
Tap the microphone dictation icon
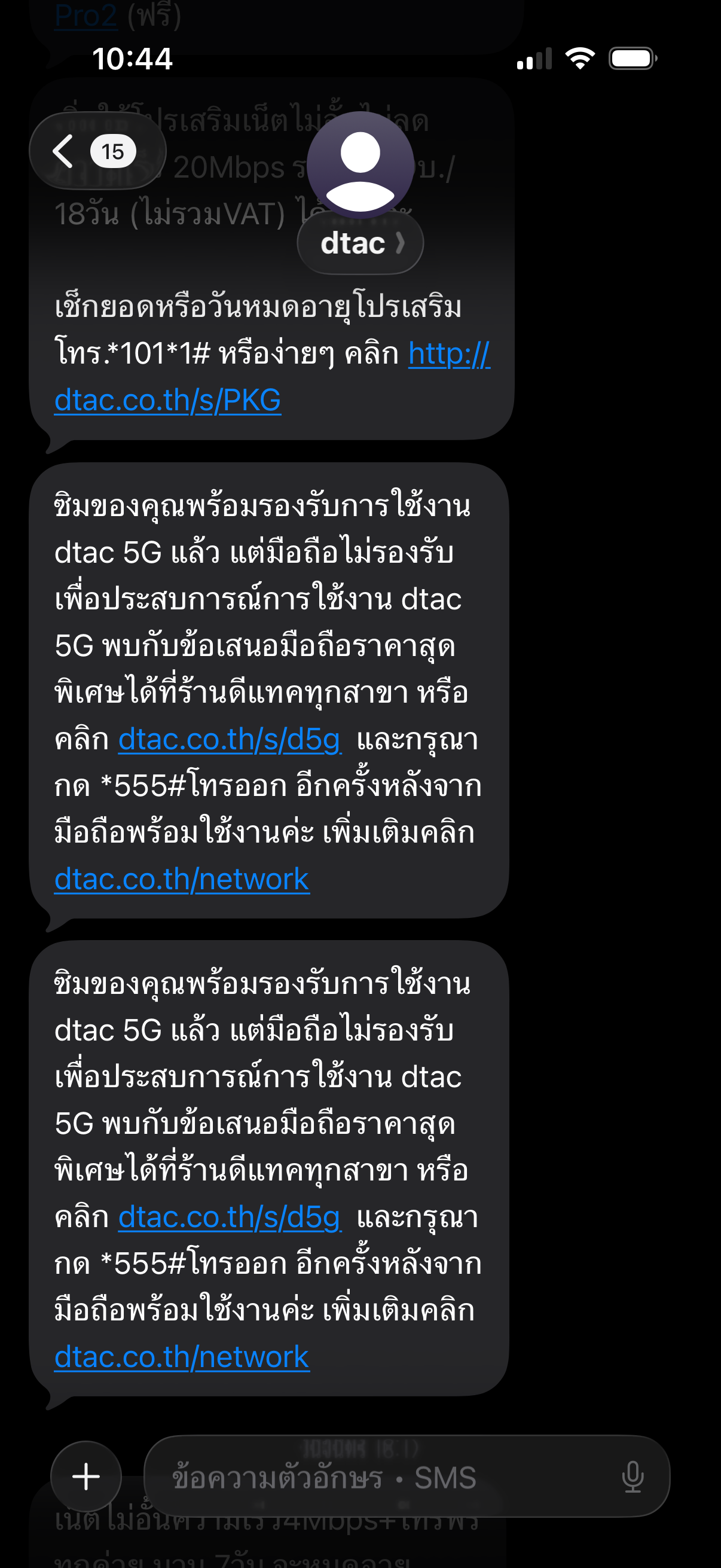pyautogui.click(x=633, y=1477)
